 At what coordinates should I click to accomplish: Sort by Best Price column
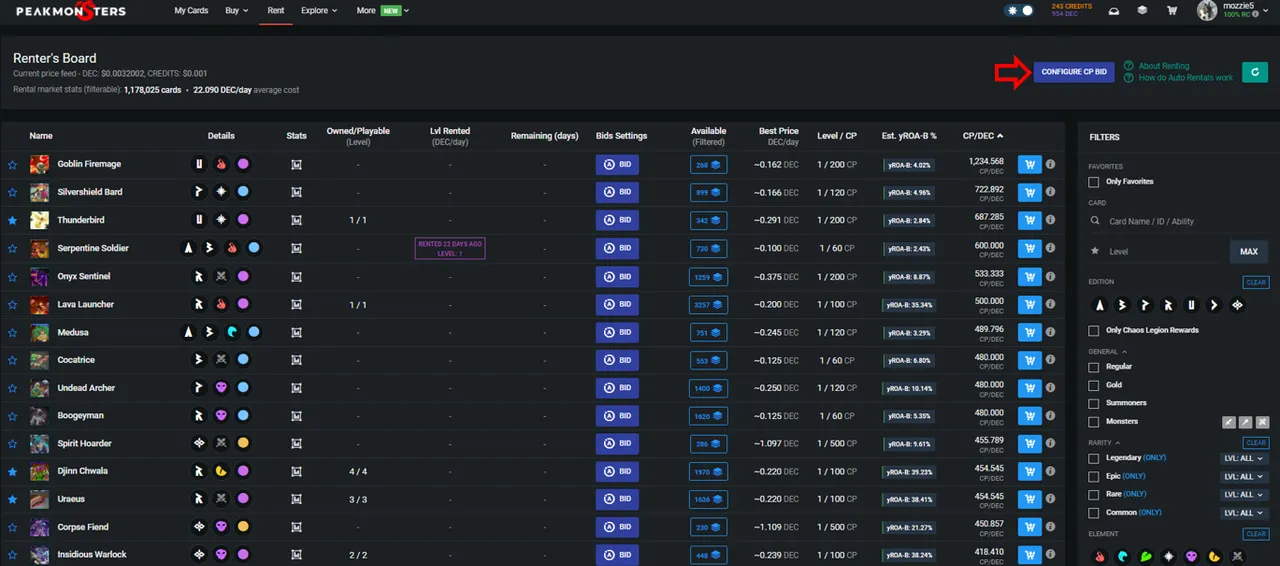779,131
